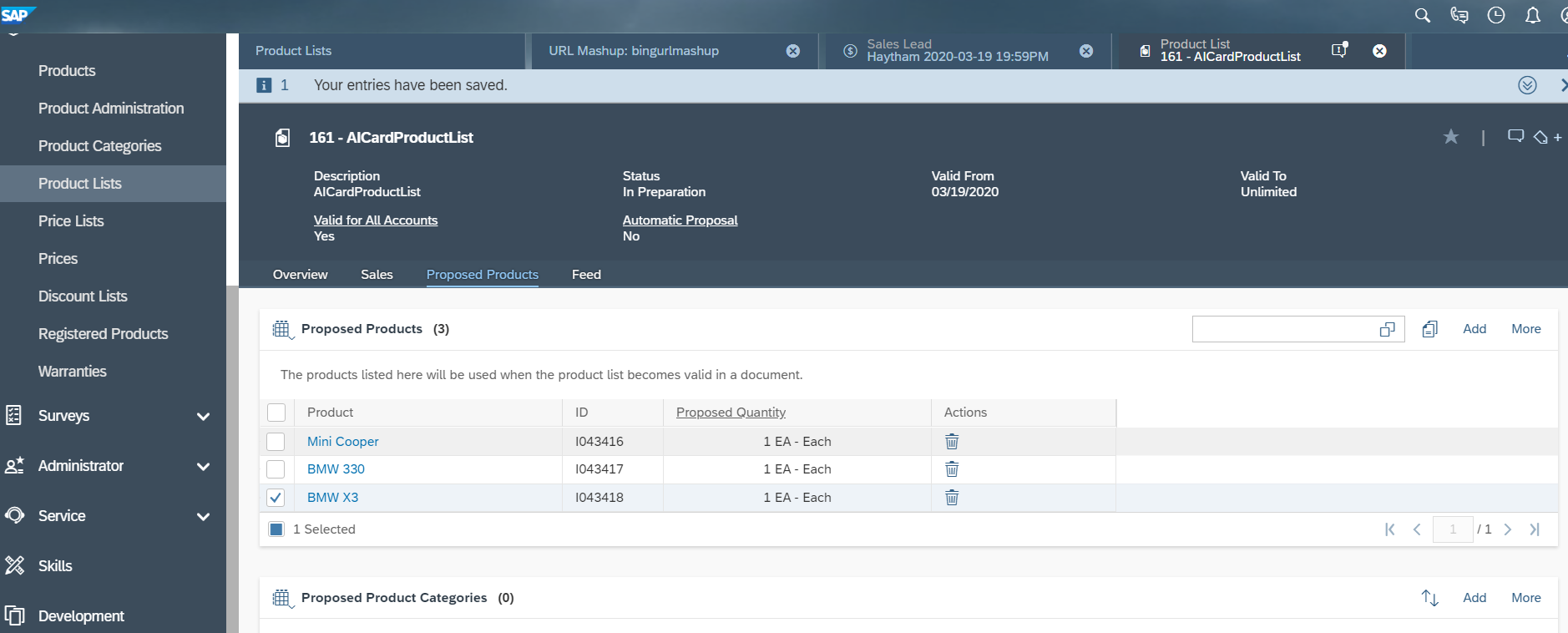1568x633 pixels.
Task: Click the new-window icon on Product List tab
Action: click(1339, 50)
